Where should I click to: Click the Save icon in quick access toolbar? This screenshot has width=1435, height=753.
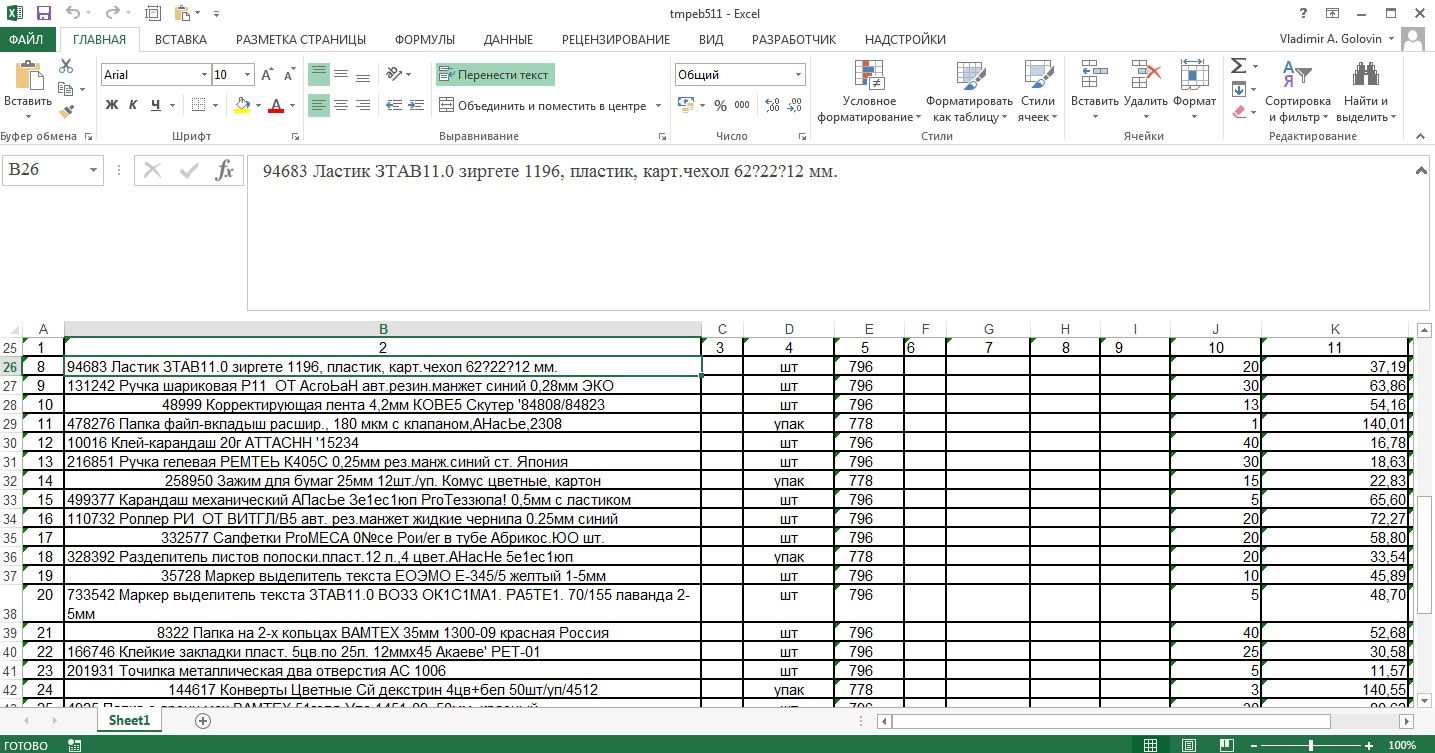click(x=43, y=14)
